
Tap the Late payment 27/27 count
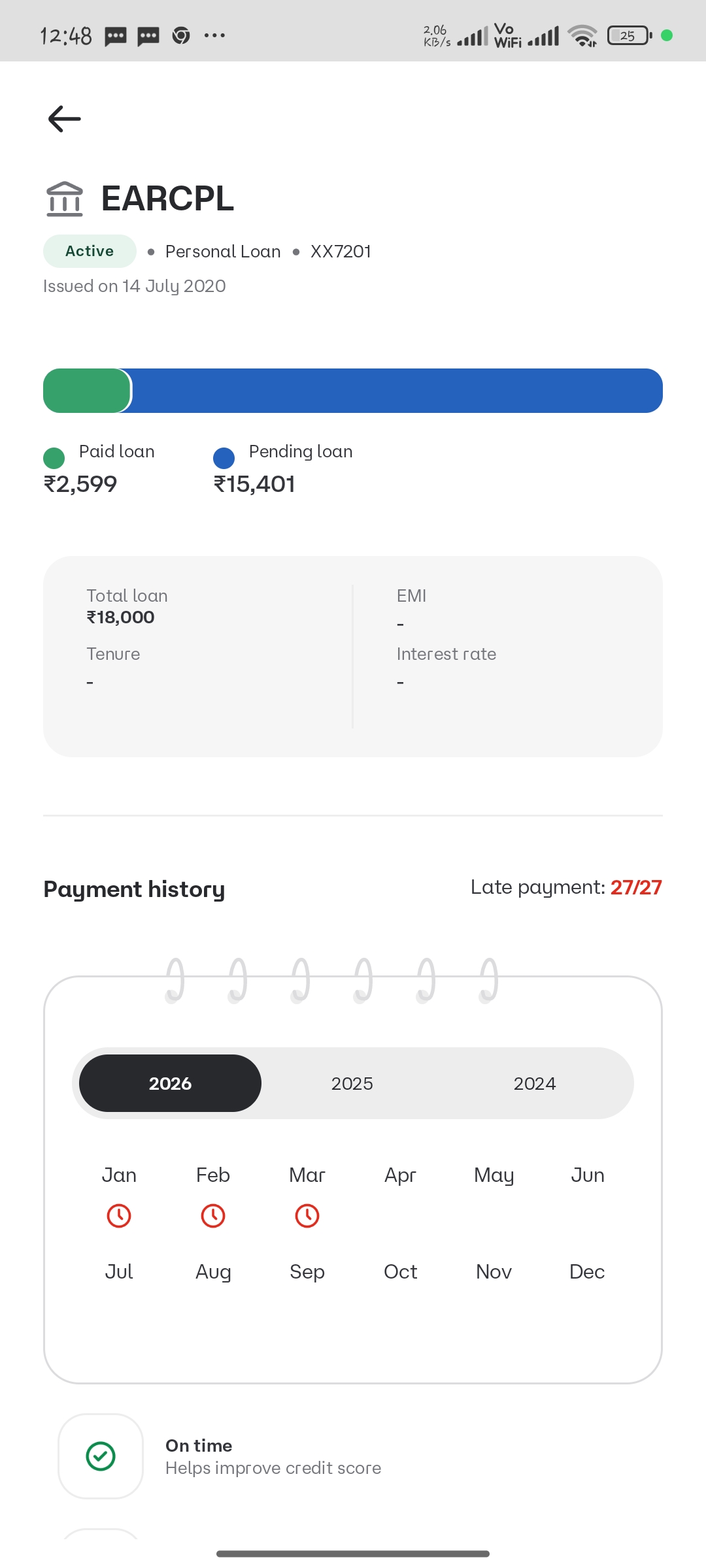point(635,887)
